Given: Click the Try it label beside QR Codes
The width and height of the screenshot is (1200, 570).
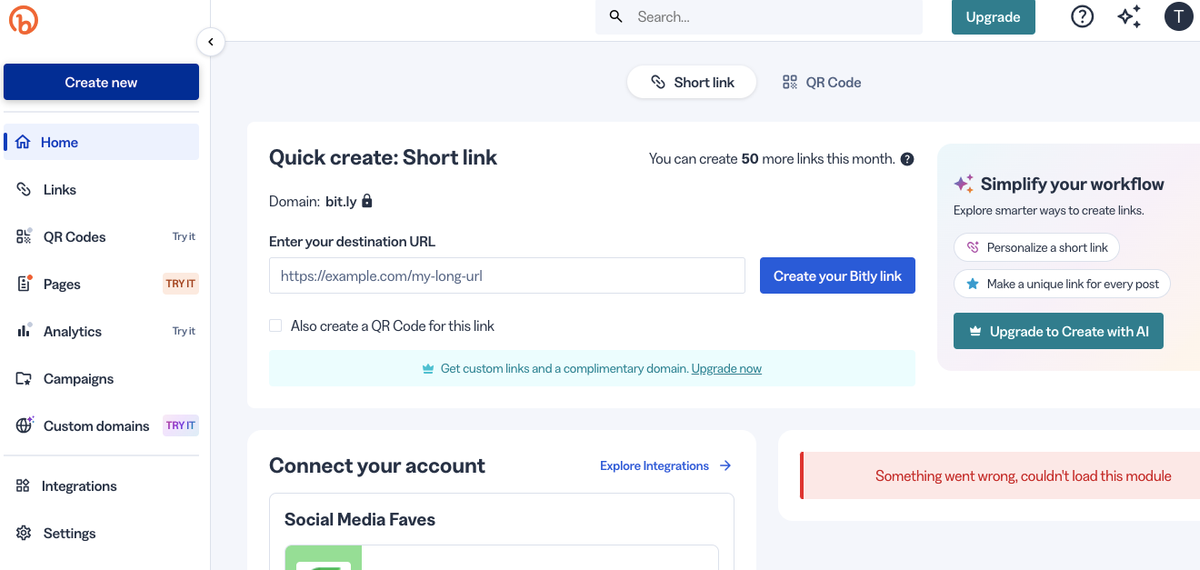Looking at the screenshot, I should tap(184, 237).
